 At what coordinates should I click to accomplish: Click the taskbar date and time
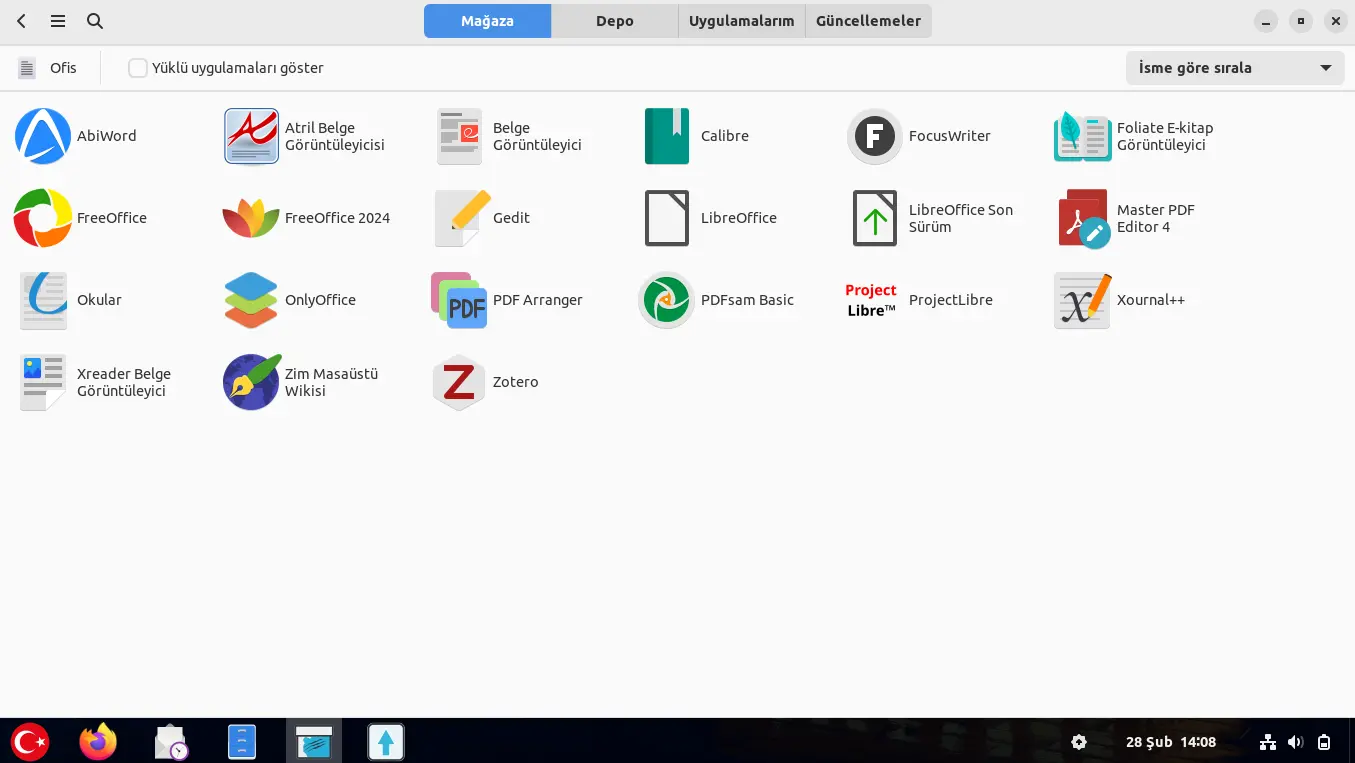pos(1171,742)
